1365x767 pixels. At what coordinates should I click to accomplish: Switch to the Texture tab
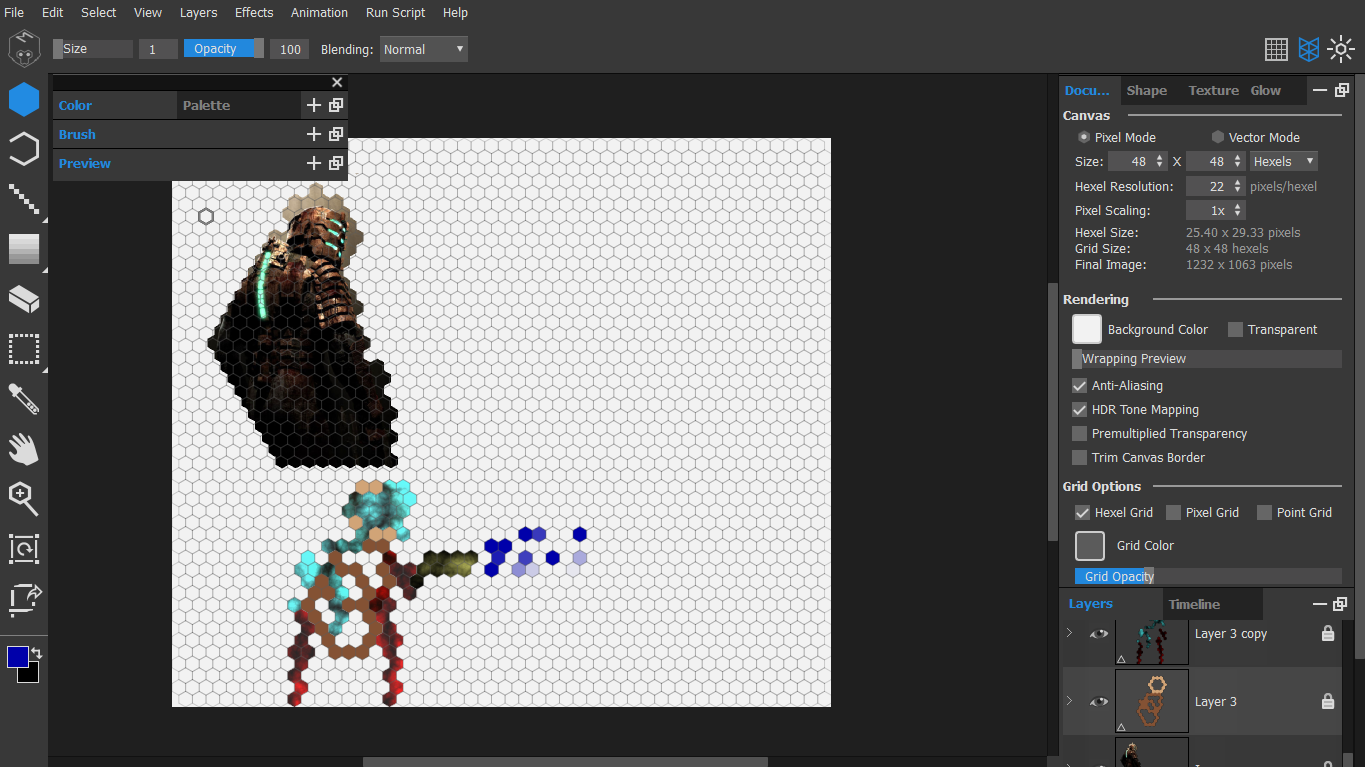click(1213, 90)
